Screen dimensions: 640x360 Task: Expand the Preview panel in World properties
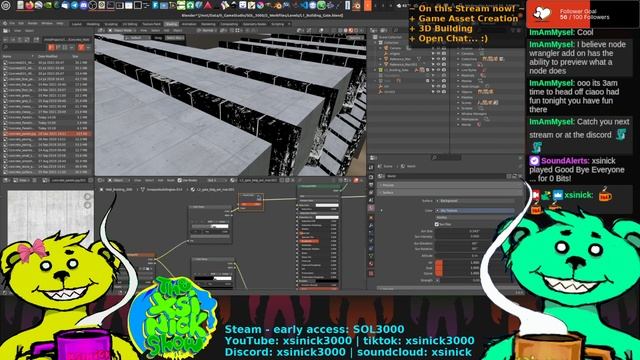449,185
